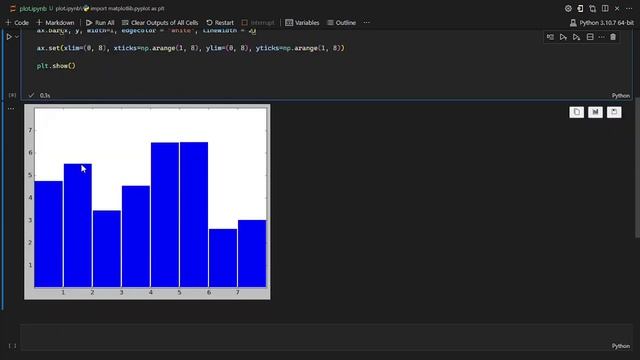Click the Run by Line cell icon
The width and height of the screenshot is (640, 360).
tap(550, 37)
